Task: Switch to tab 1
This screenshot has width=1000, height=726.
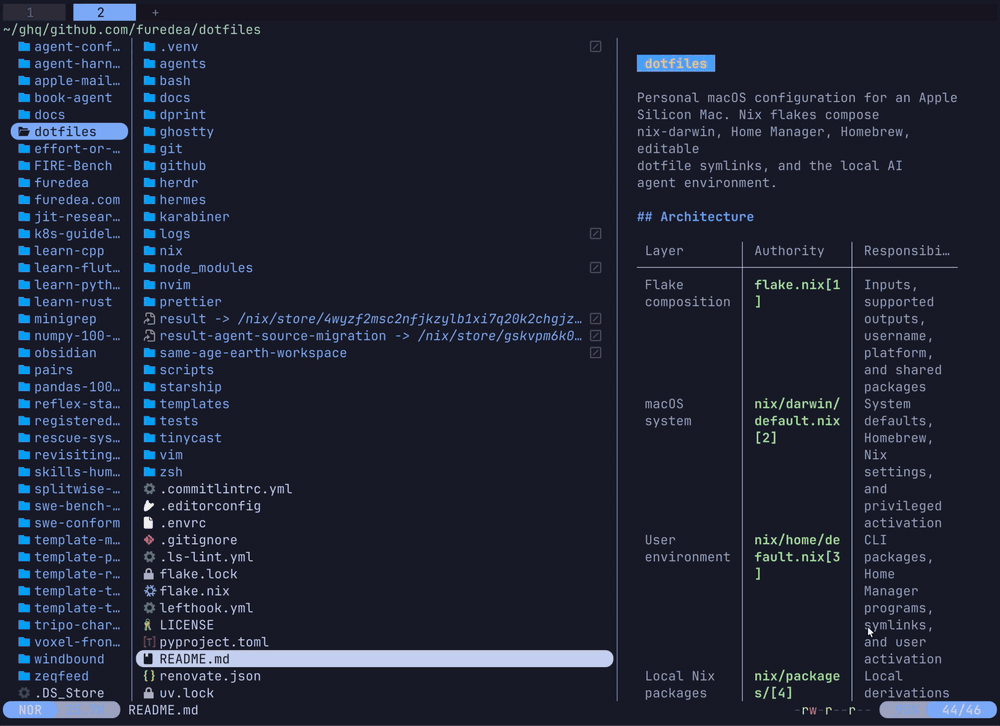Action: coord(33,12)
